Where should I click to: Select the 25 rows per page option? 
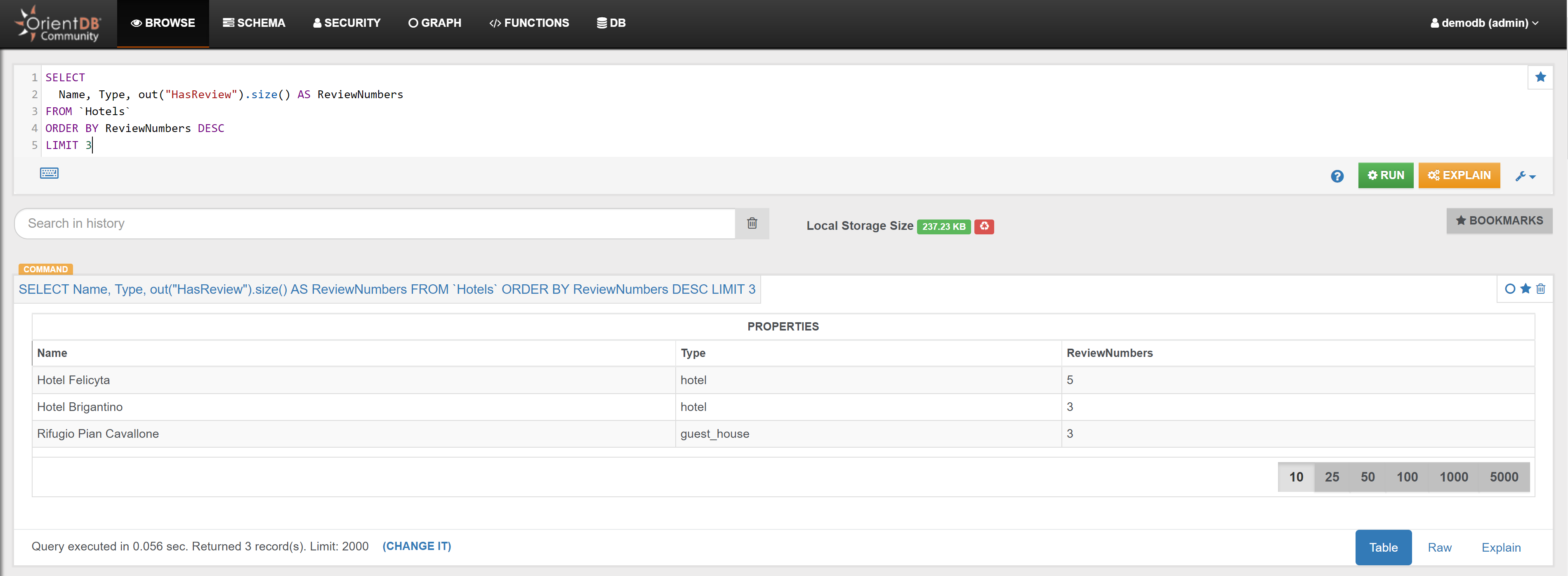pos(1332,477)
